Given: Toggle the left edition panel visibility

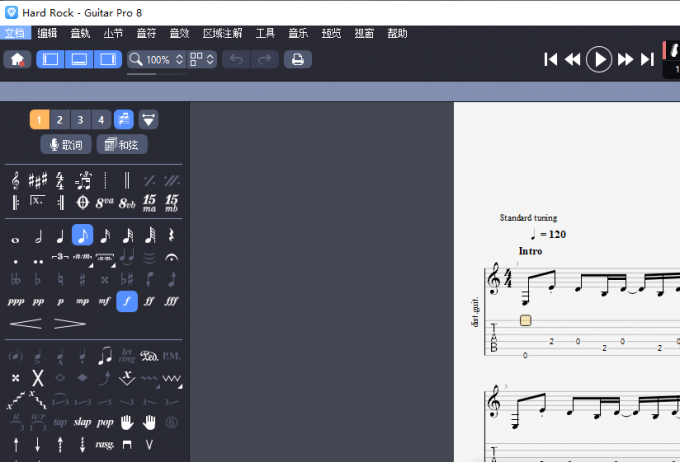Looking at the screenshot, I should click(x=50, y=59).
